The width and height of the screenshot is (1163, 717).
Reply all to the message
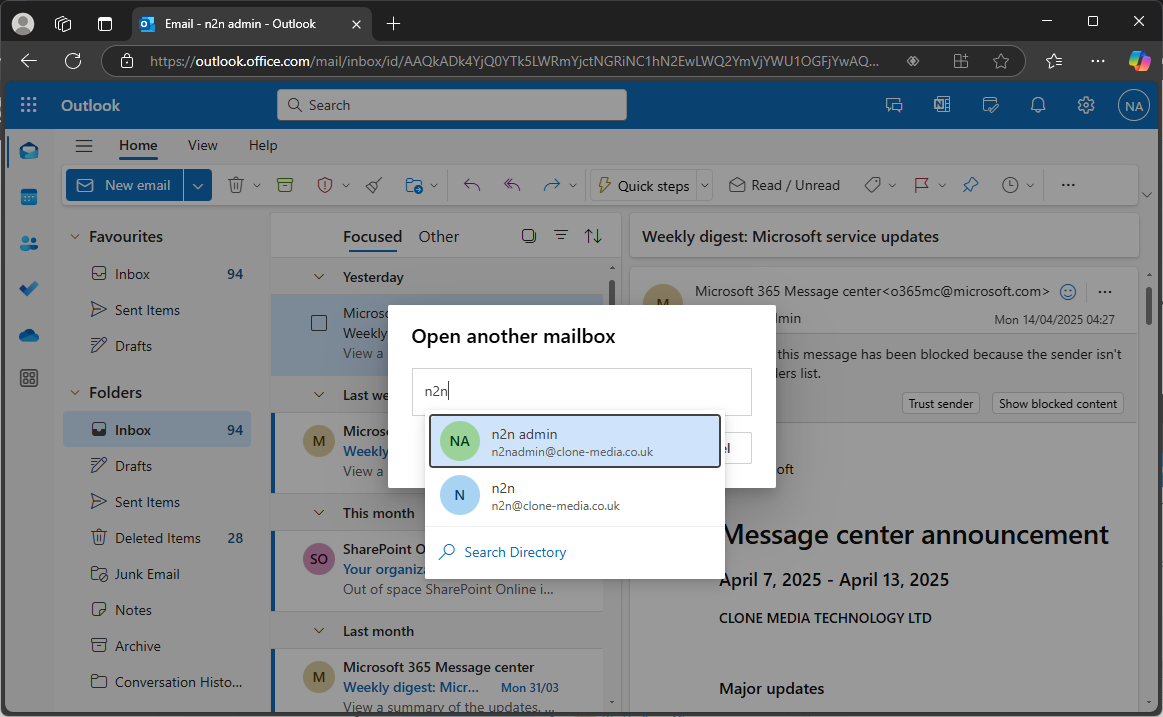coord(512,185)
